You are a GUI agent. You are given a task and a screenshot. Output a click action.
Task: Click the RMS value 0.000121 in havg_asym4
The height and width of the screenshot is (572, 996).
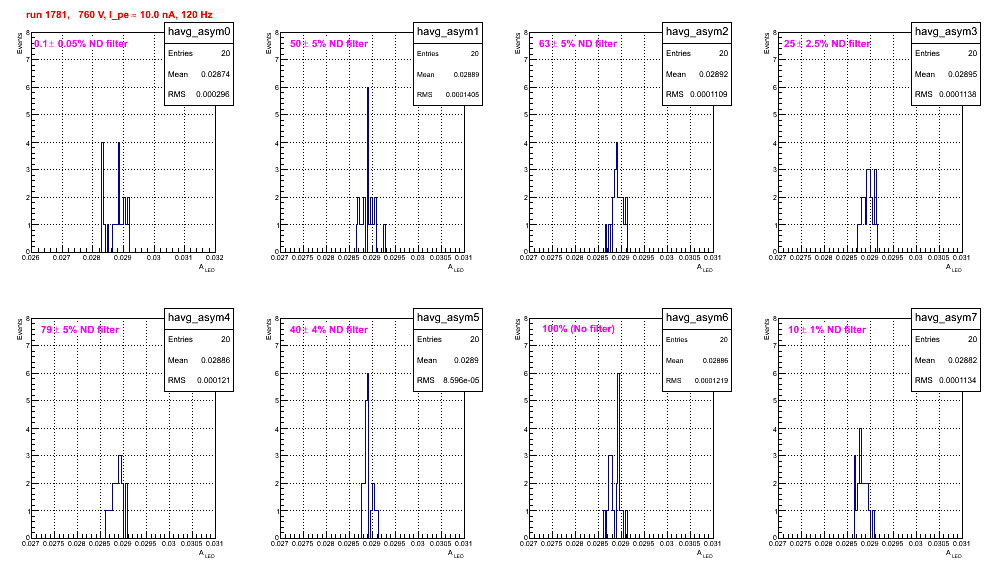(213, 381)
